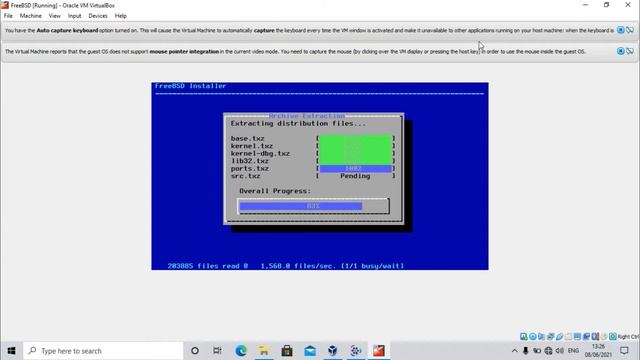Click the CPU features status icon
This screenshot has height=360, width=640.
click(595, 337)
